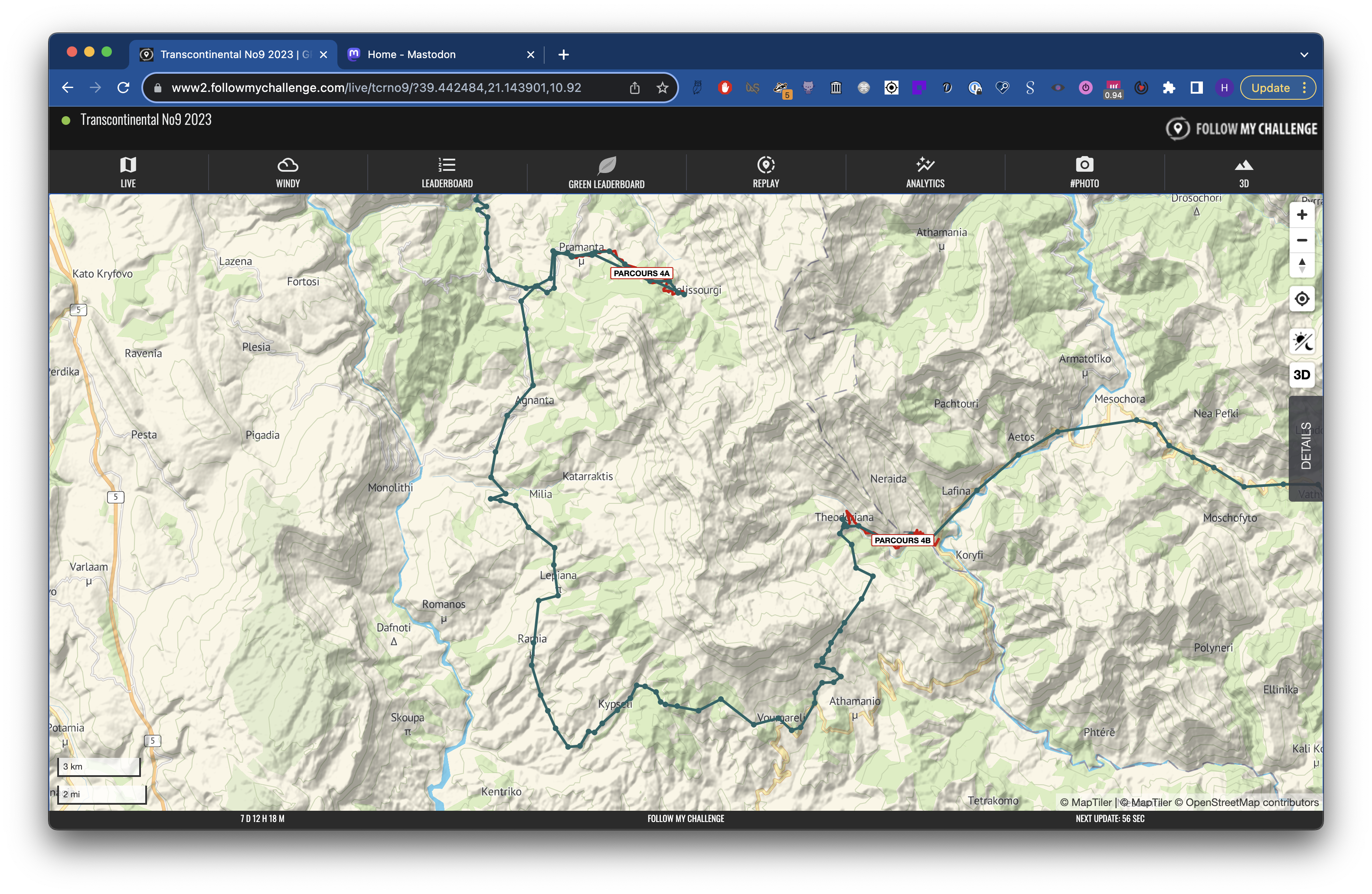Start the REPLAY mode
Image resolution: width=1372 pixels, height=894 pixels.
[x=765, y=172]
